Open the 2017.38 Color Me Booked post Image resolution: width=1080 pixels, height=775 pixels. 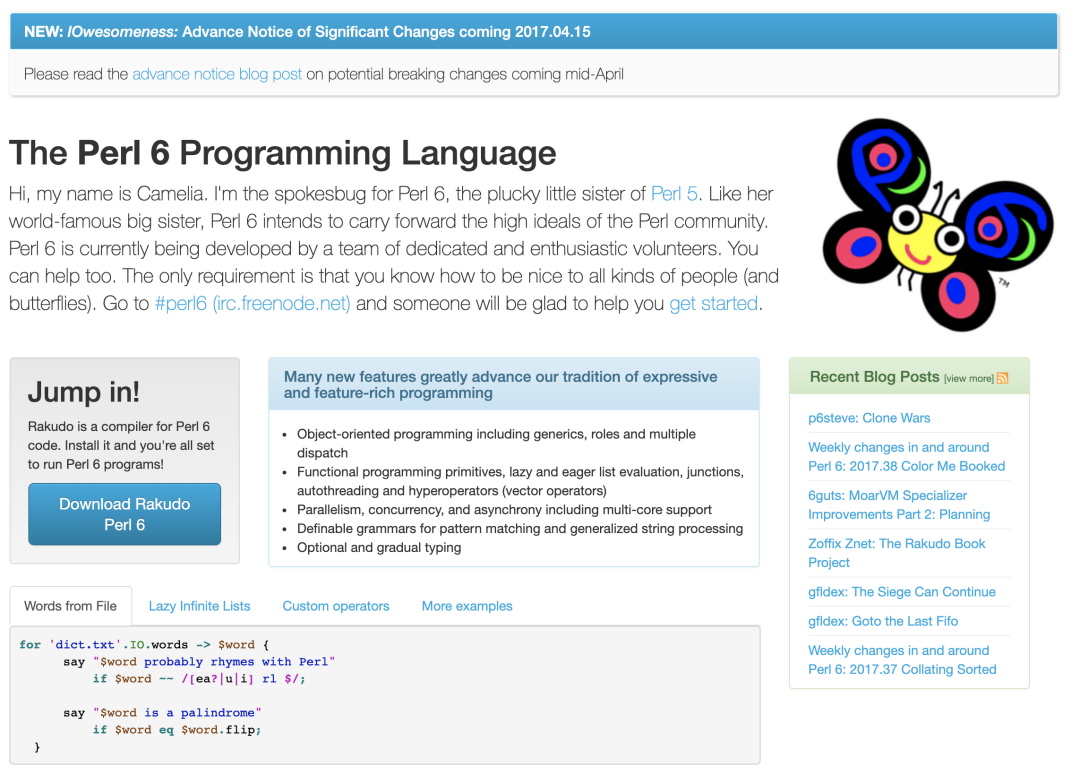tap(906, 457)
